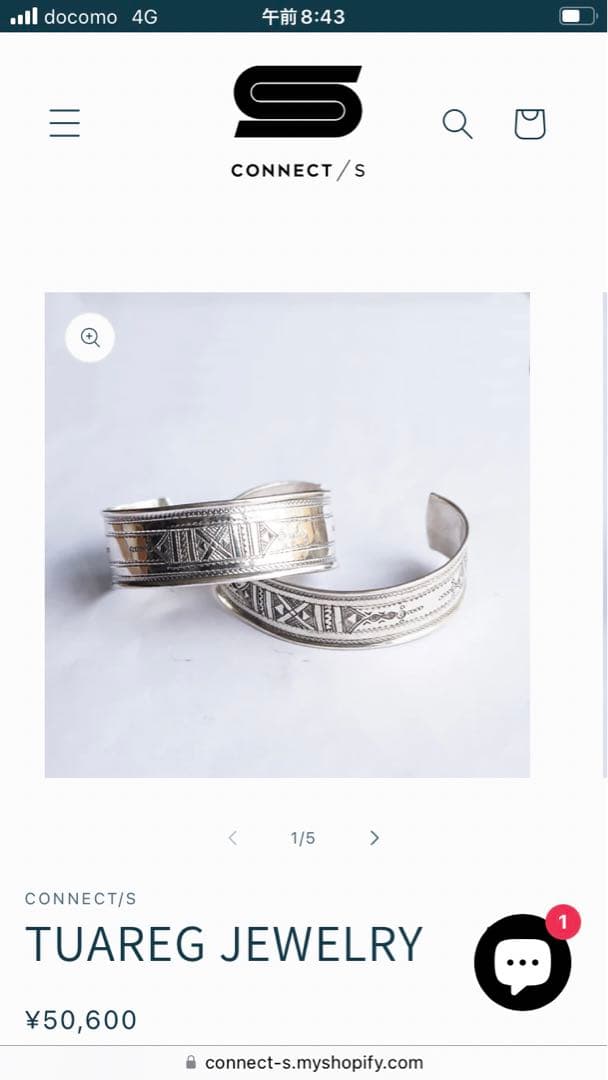Tap the ¥50,600 price text
This screenshot has height=1080, width=608.
pos(81,1019)
